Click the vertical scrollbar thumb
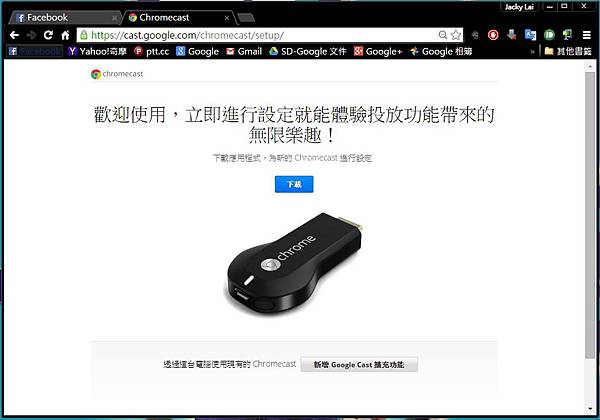The height and width of the screenshot is (420, 600). point(590,214)
